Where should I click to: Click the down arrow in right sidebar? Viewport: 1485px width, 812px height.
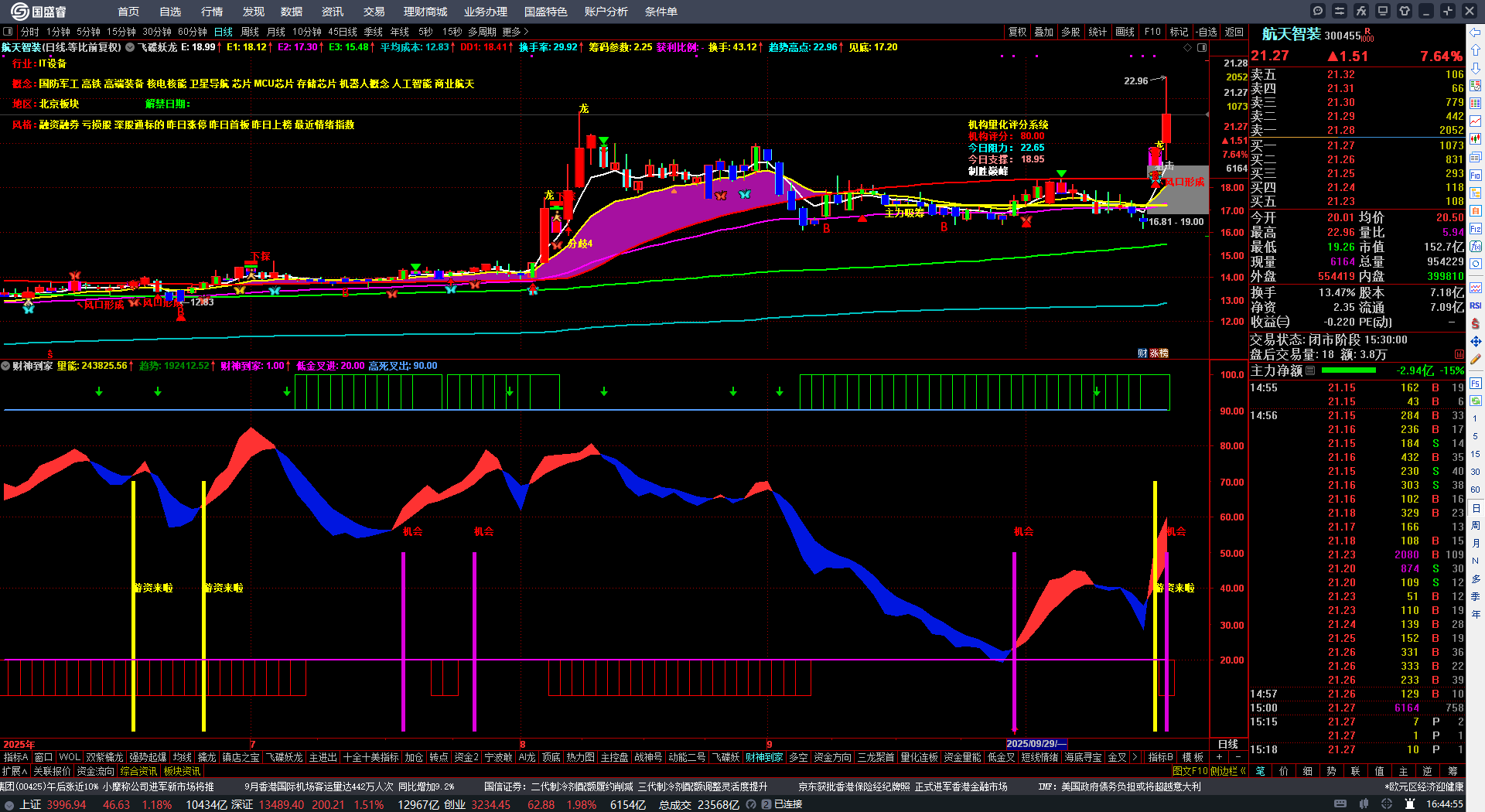point(1476,68)
